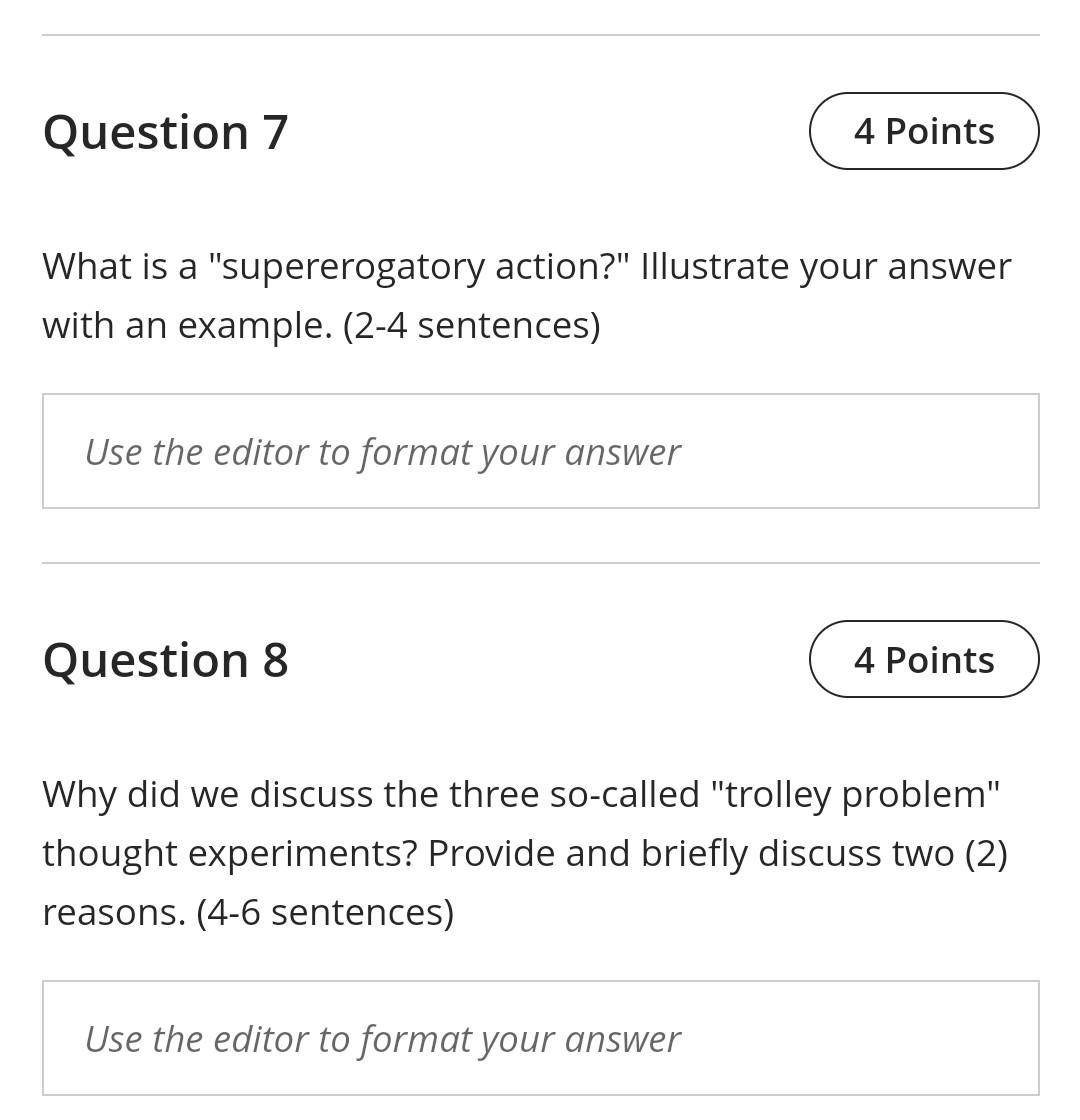
Task: Click the divider line above Question 8
Action: point(540,562)
